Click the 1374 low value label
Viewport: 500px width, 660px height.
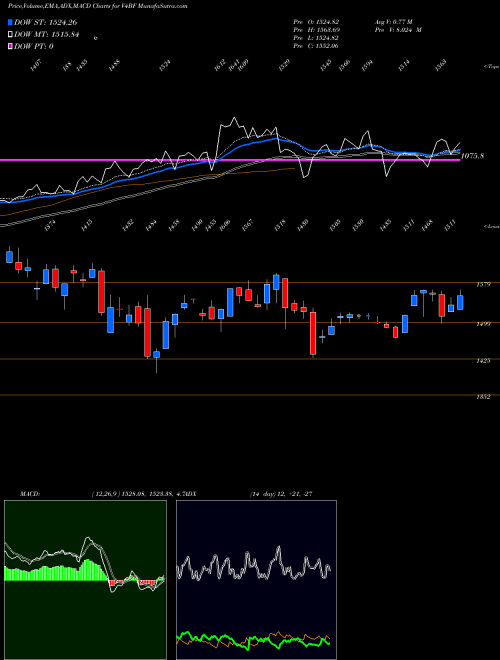[50, 226]
